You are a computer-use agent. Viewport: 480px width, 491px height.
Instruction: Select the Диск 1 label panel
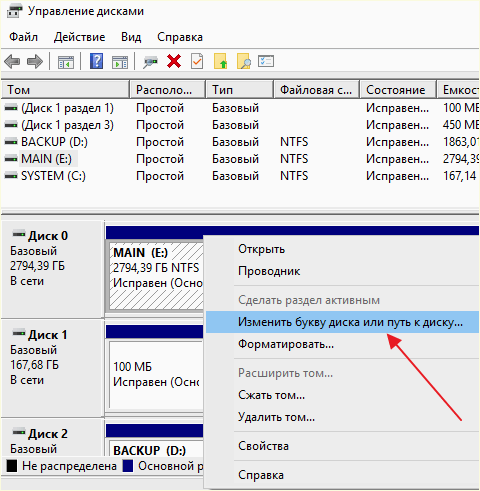pos(53,368)
